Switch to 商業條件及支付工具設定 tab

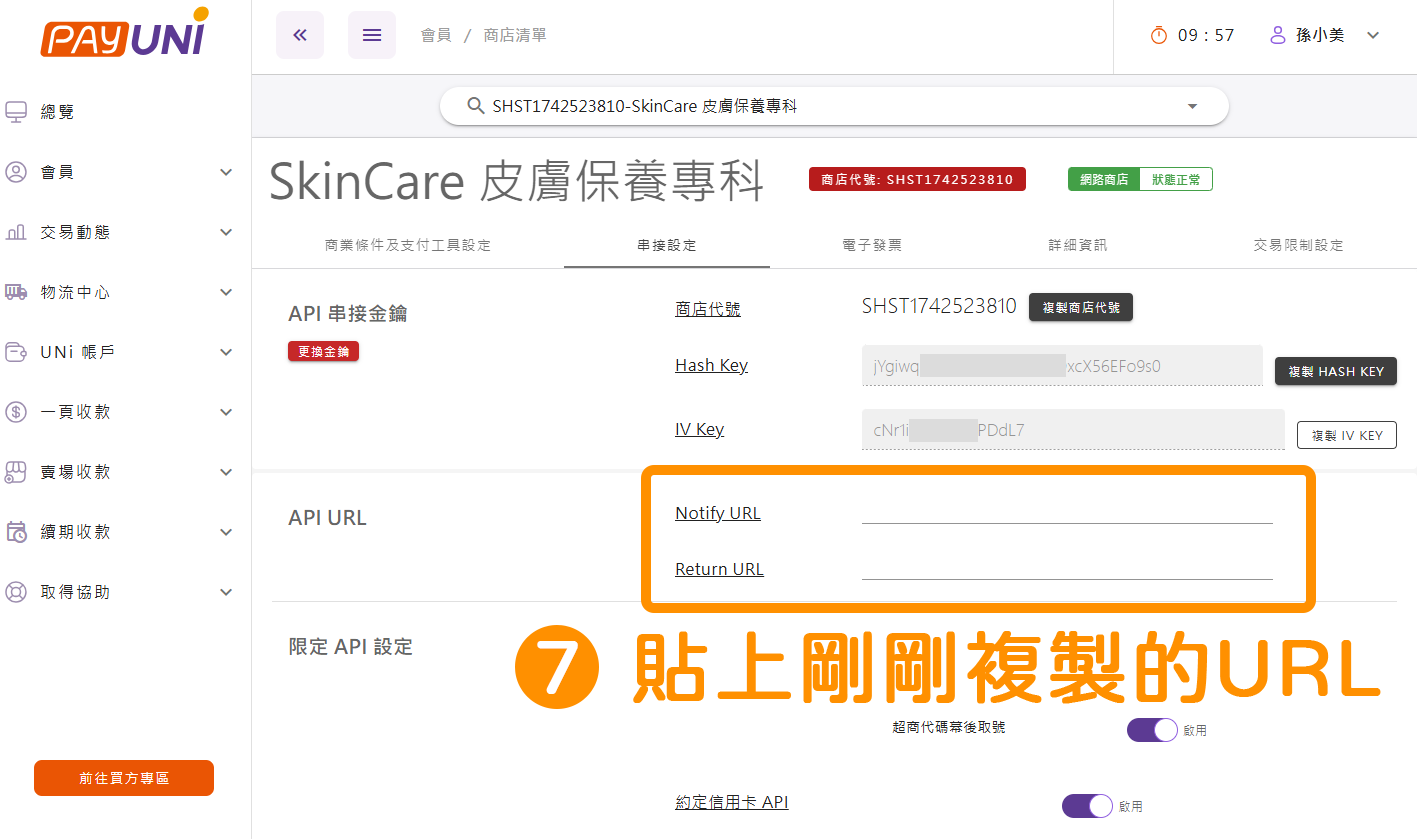coord(408,245)
